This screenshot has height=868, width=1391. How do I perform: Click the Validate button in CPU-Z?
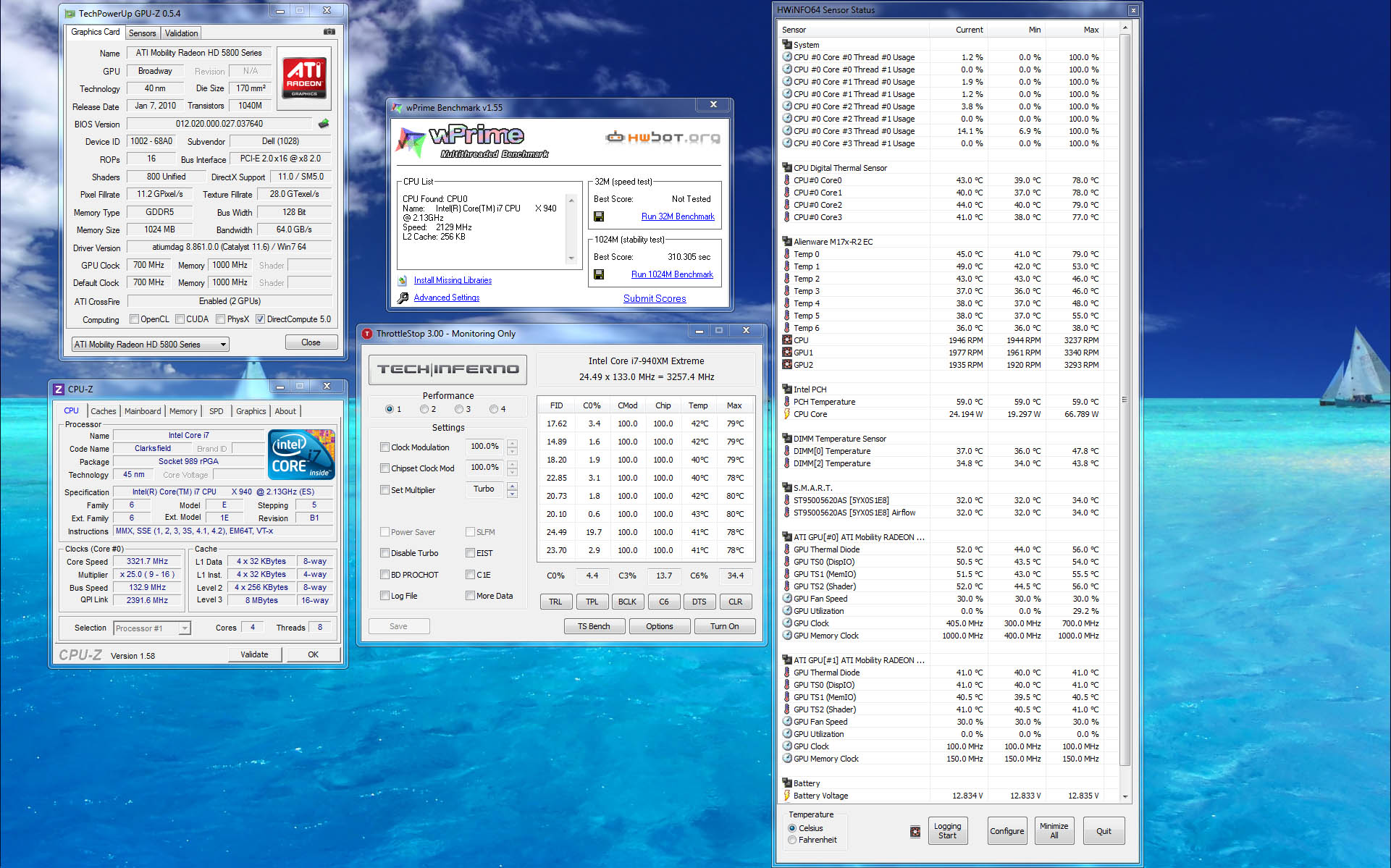[x=254, y=654]
